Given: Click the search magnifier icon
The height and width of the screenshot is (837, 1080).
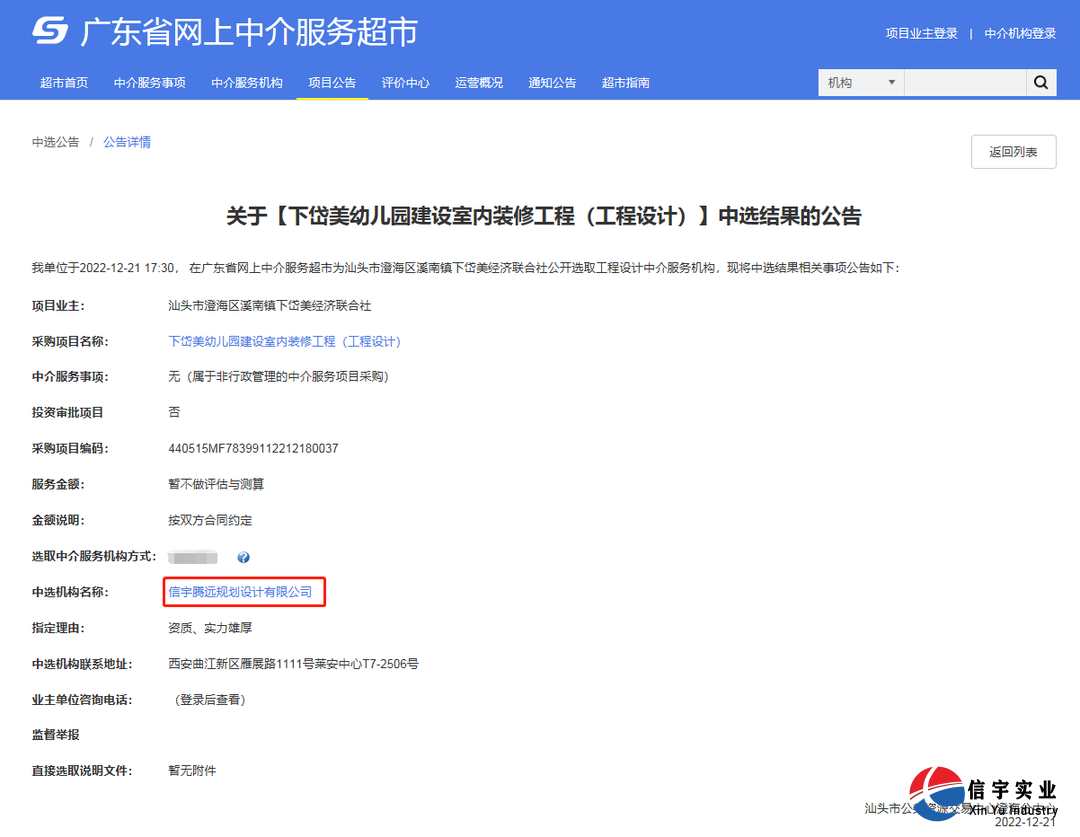Looking at the screenshot, I should 1041,82.
